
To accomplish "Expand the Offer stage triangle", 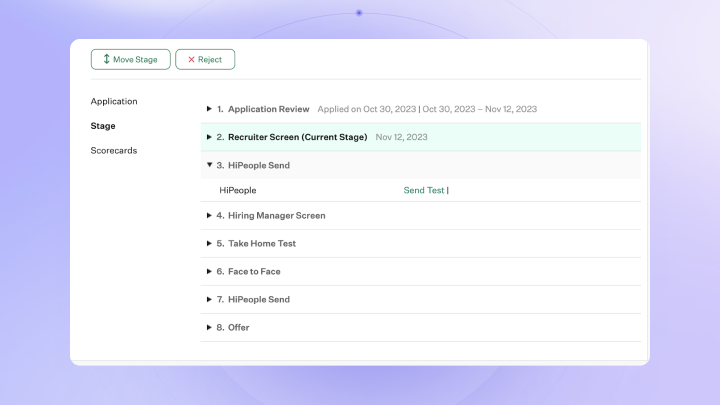I will pyautogui.click(x=209, y=327).
